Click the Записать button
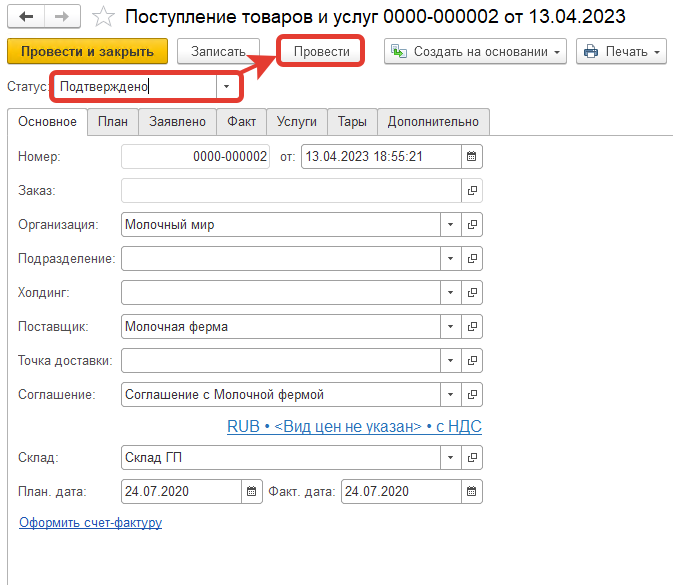Image resolution: width=673 pixels, height=585 pixels. [218, 51]
